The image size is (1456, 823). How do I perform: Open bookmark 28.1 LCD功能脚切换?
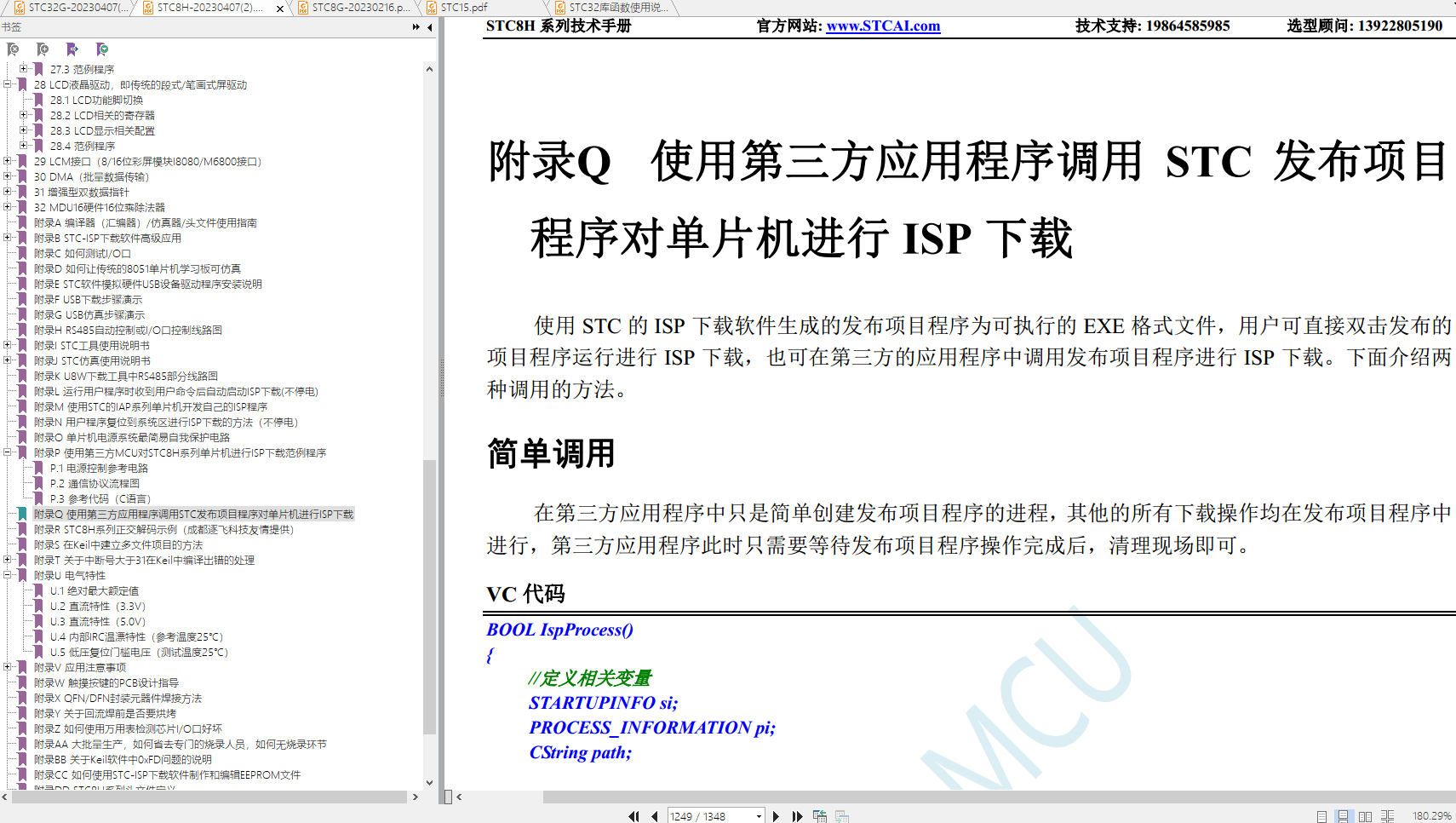point(96,100)
